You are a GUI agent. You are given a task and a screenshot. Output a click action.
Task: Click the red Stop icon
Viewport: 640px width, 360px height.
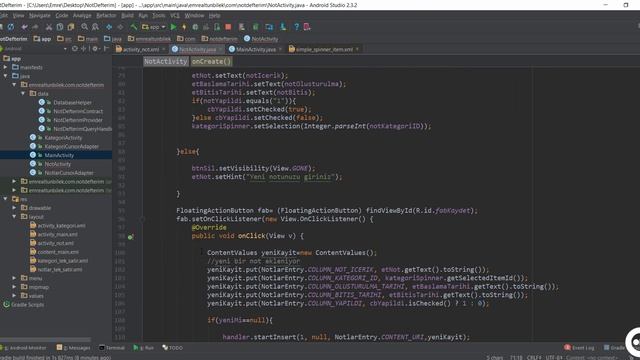pos(228,27)
